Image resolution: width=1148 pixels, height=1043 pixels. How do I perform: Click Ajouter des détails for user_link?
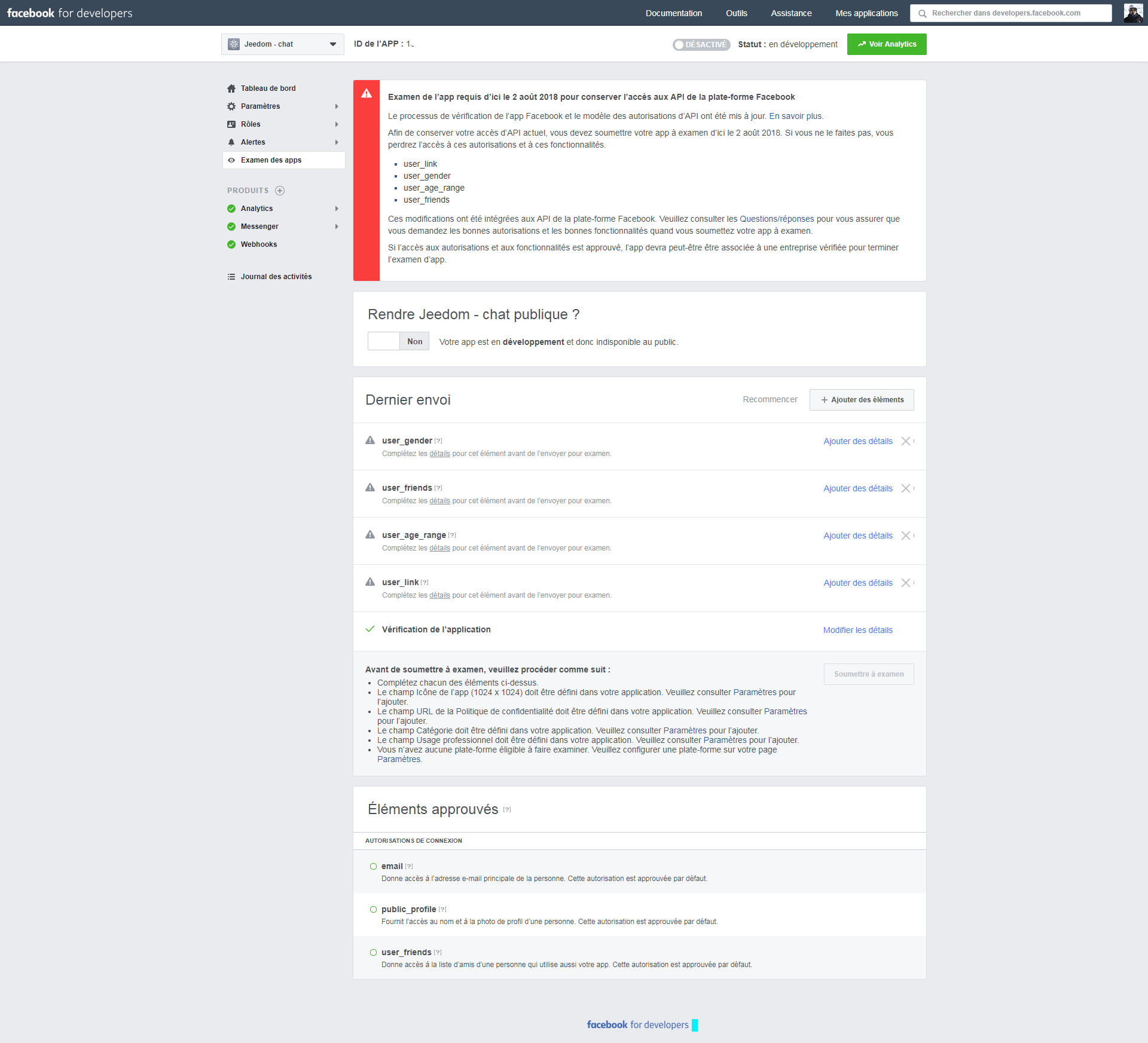click(858, 583)
